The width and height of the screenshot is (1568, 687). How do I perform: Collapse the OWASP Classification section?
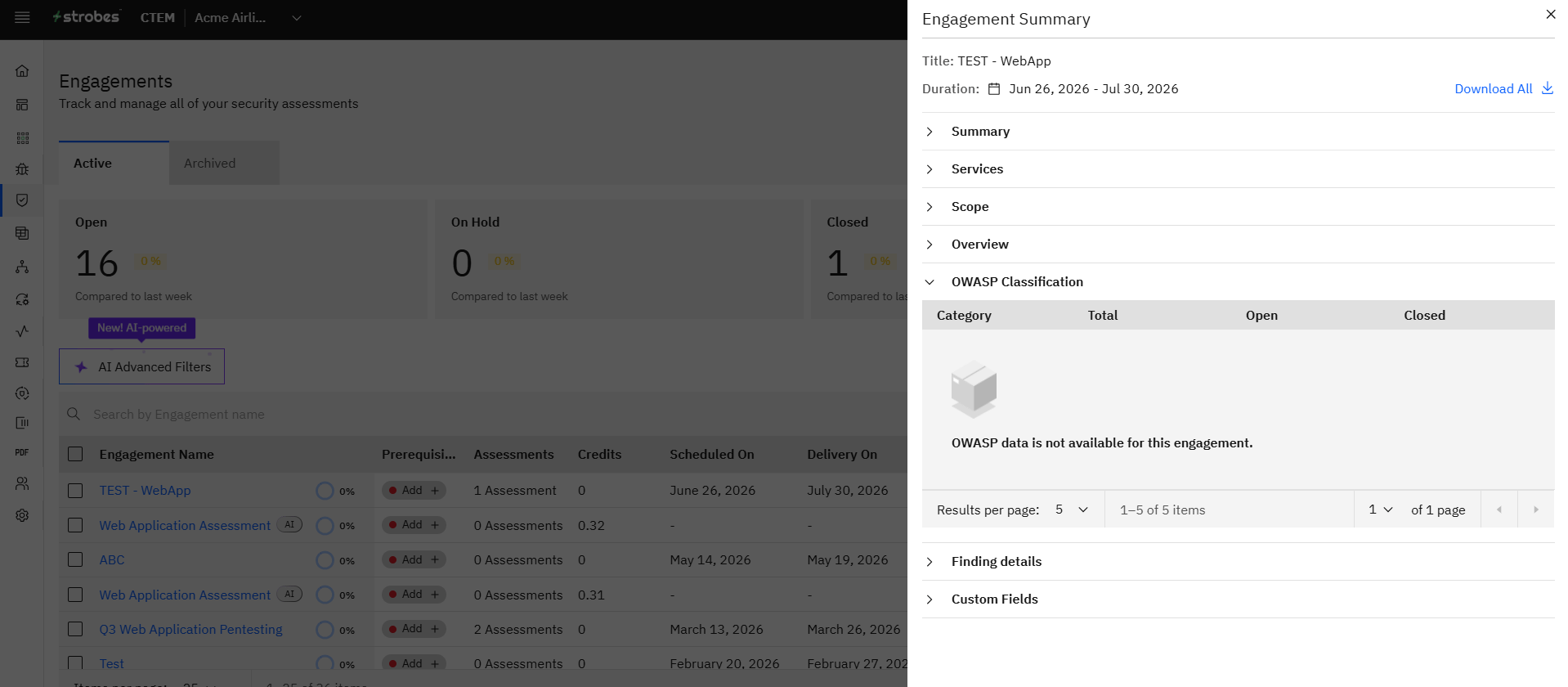coord(1238,282)
